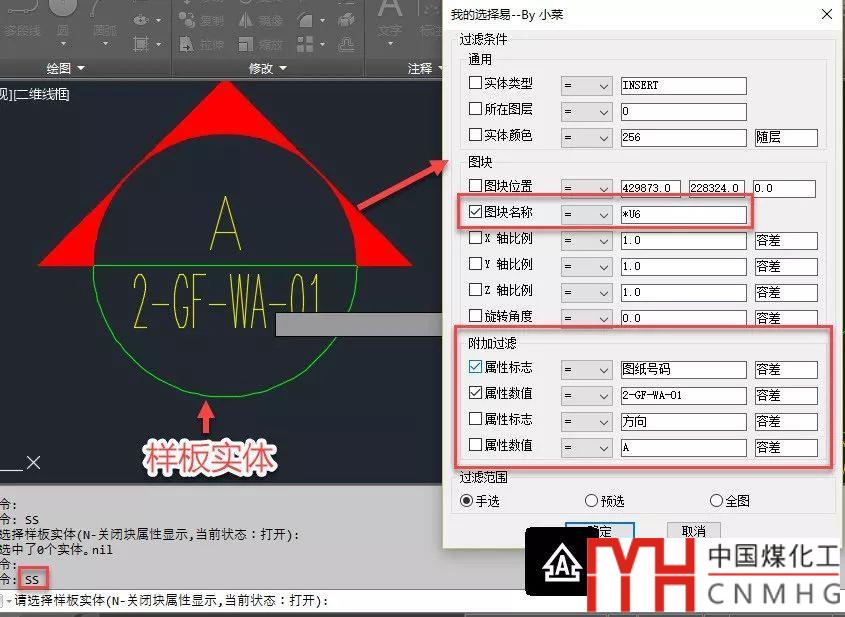Enable the Y 轴比例 checkbox
This screenshot has width=845, height=617.
pyautogui.click(x=475, y=264)
